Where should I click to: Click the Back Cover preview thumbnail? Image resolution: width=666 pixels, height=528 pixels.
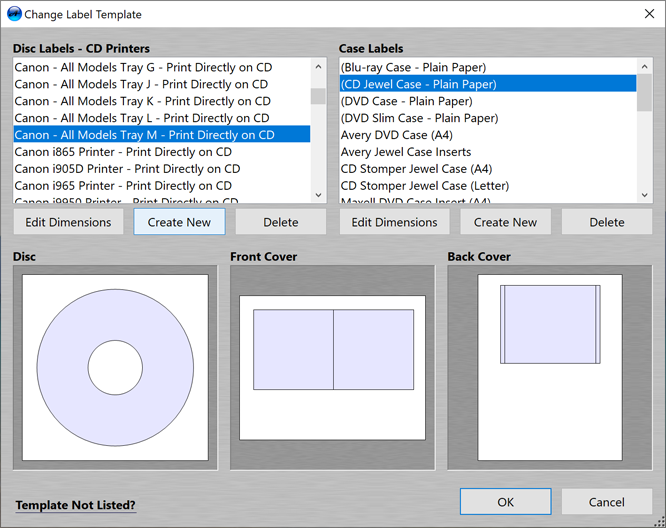tap(549, 368)
